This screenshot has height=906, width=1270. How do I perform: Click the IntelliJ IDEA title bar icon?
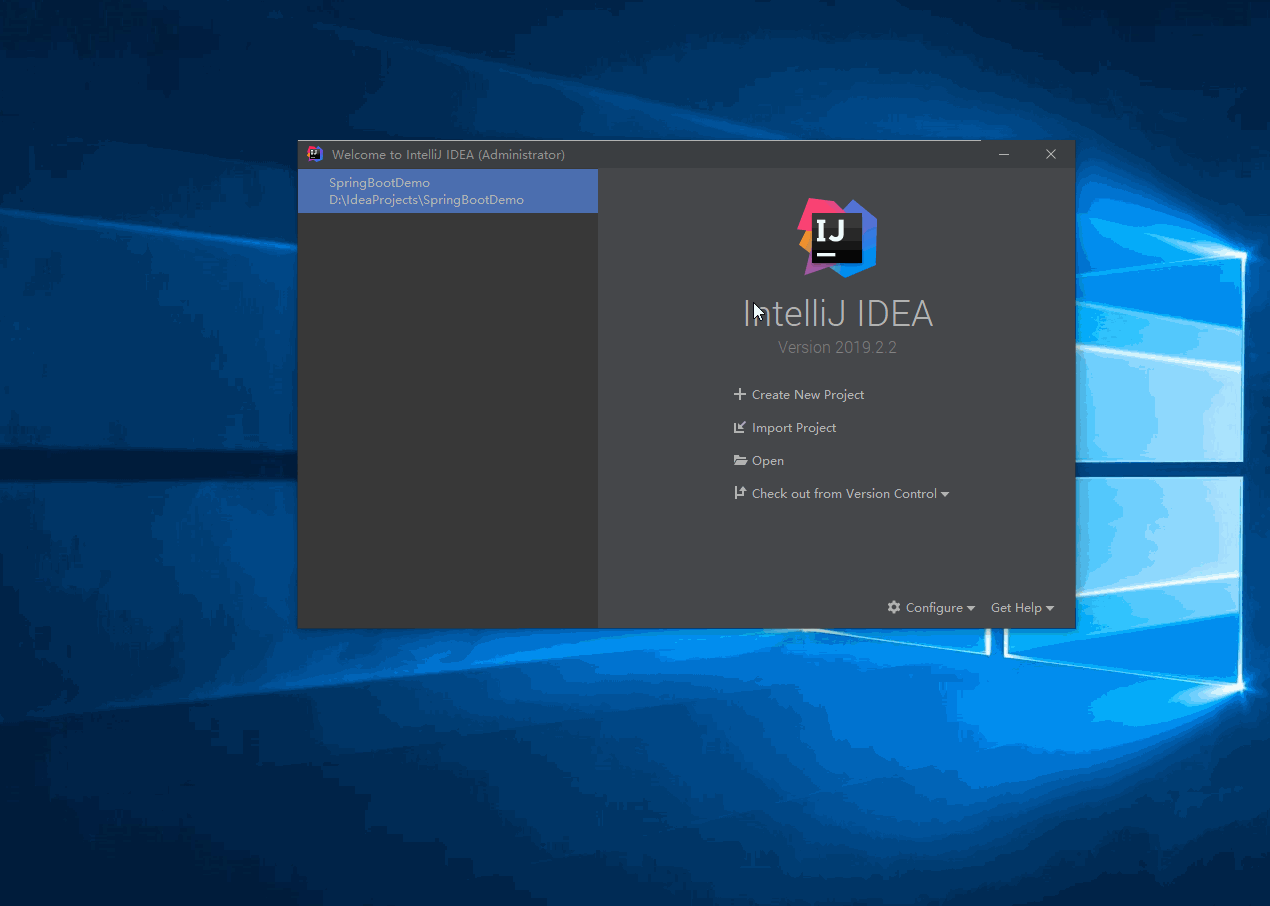(315, 154)
